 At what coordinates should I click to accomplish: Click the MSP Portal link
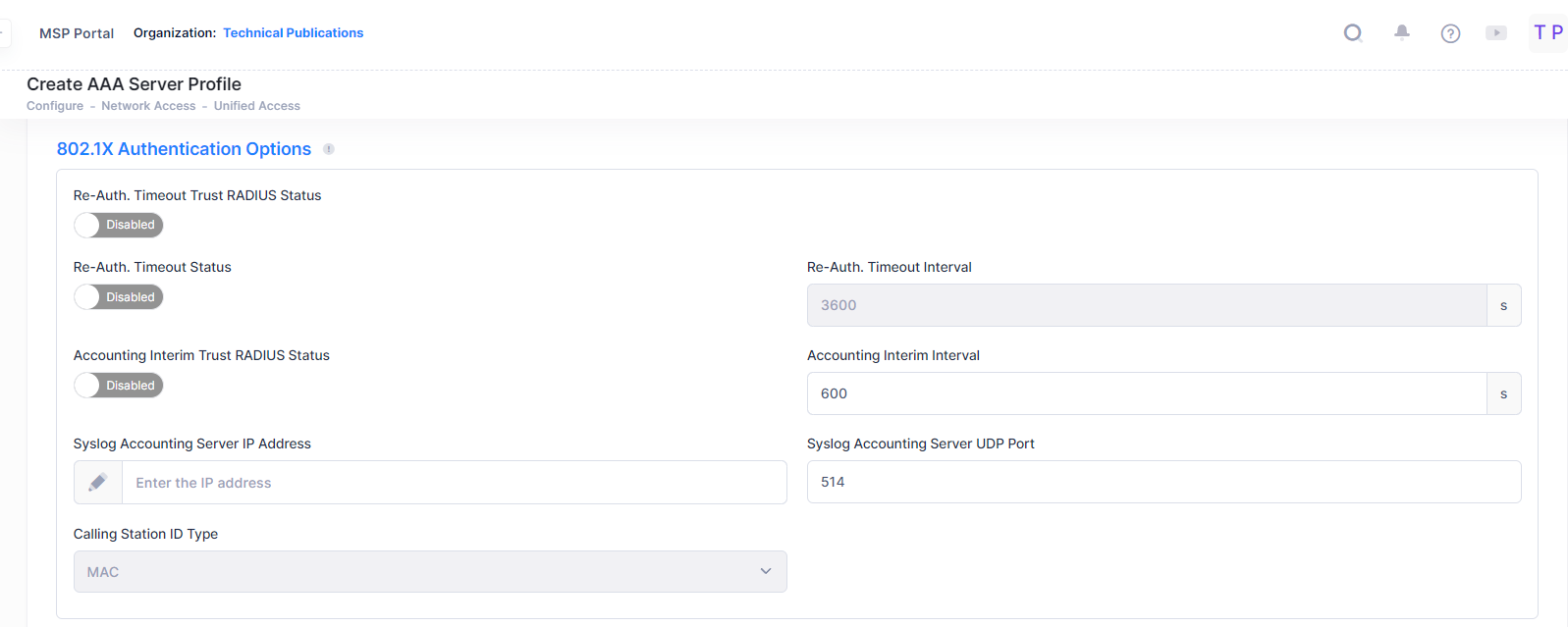coord(77,33)
